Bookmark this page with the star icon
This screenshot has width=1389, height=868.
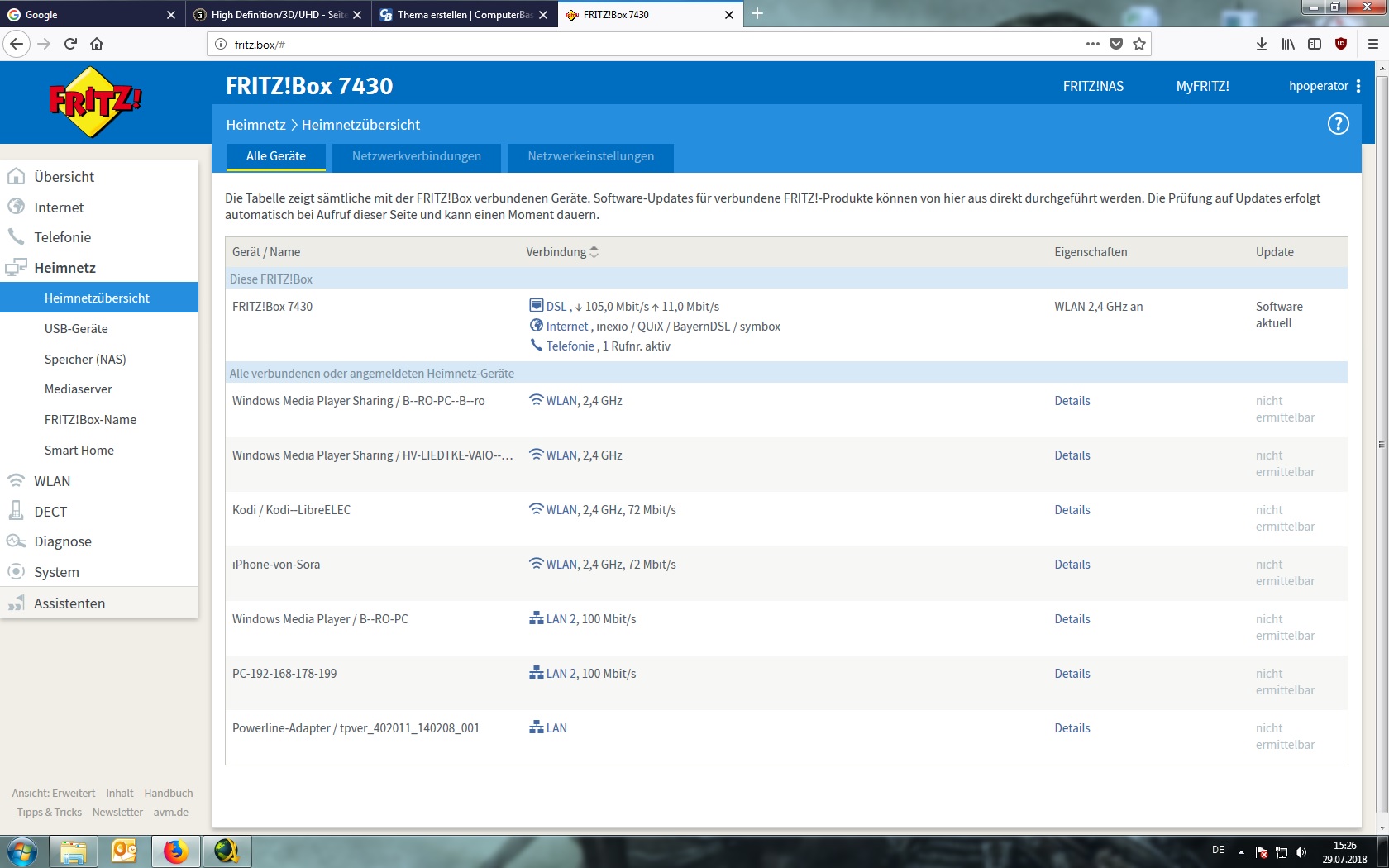tap(1139, 44)
